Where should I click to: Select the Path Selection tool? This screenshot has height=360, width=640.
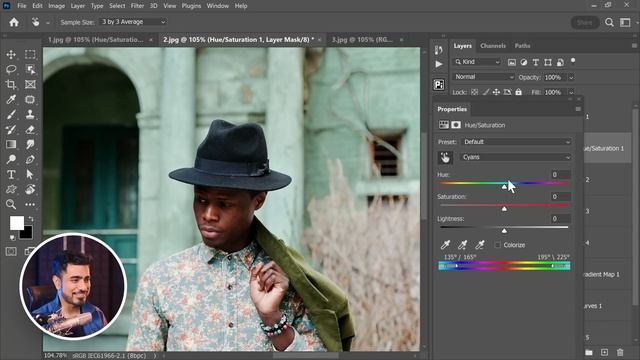(x=30, y=175)
